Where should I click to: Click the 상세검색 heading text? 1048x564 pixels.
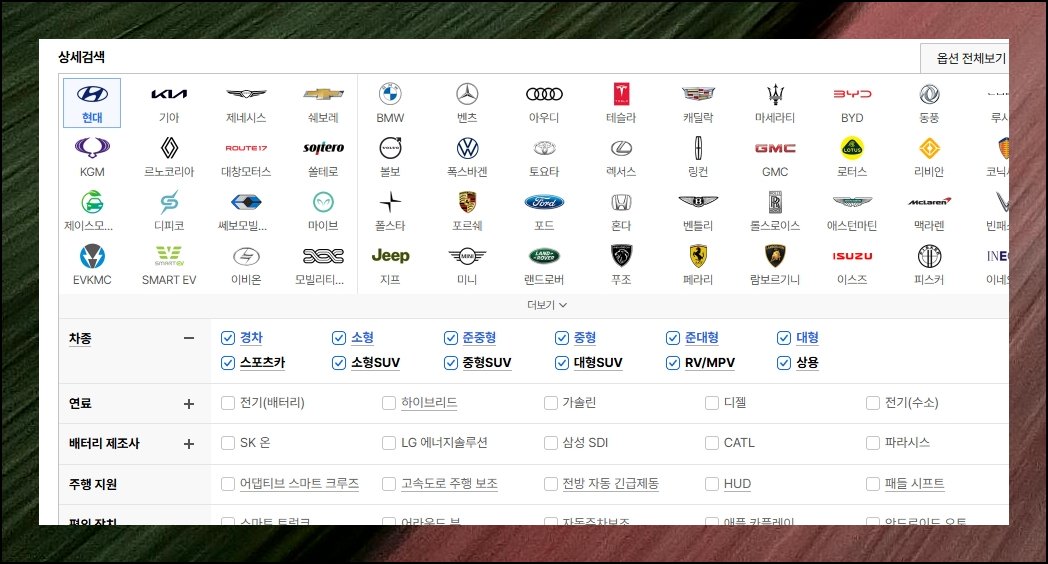82,57
